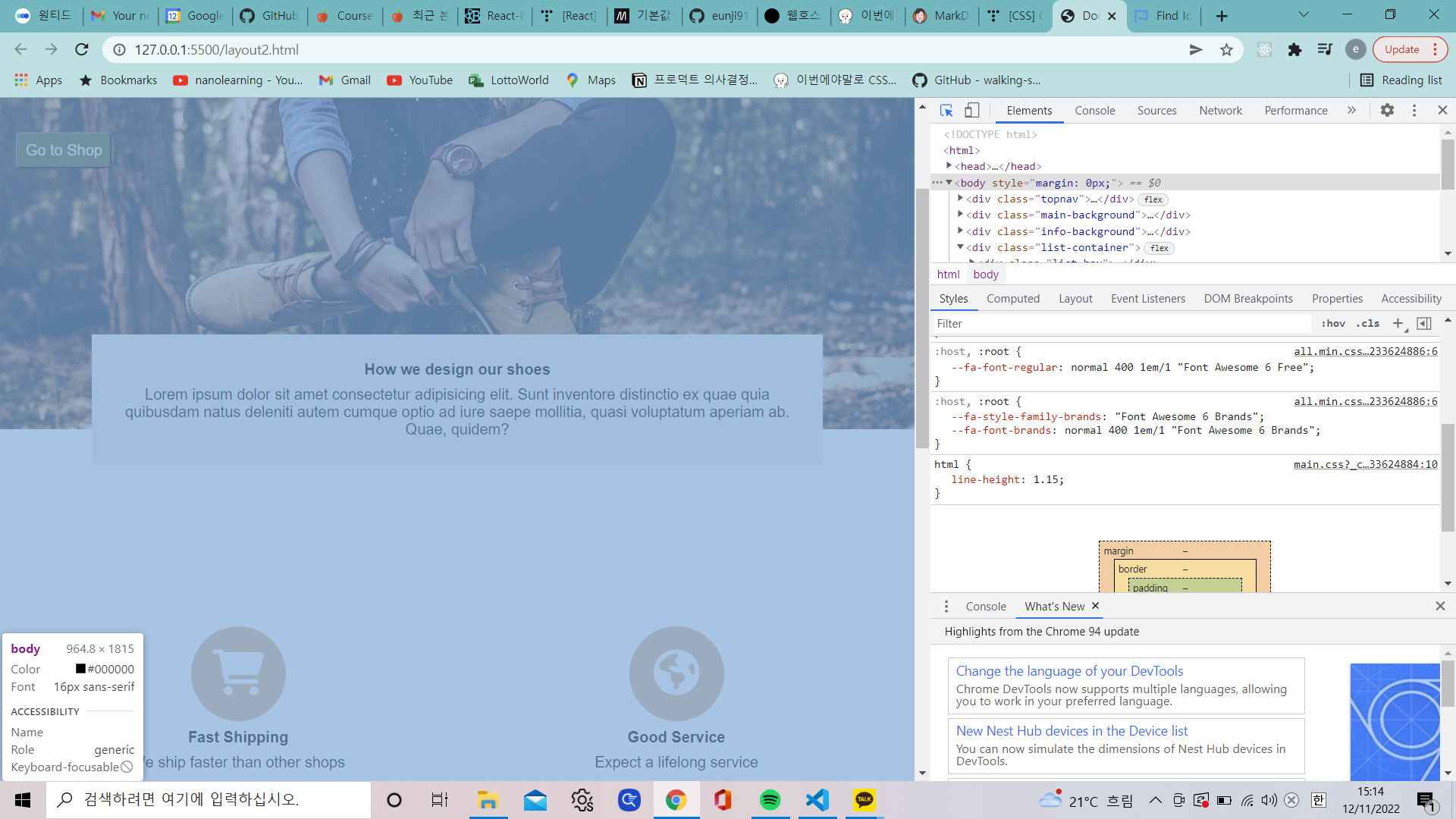Toggle .cls element classes panel
The height and width of the screenshot is (819, 1456).
(x=1368, y=324)
